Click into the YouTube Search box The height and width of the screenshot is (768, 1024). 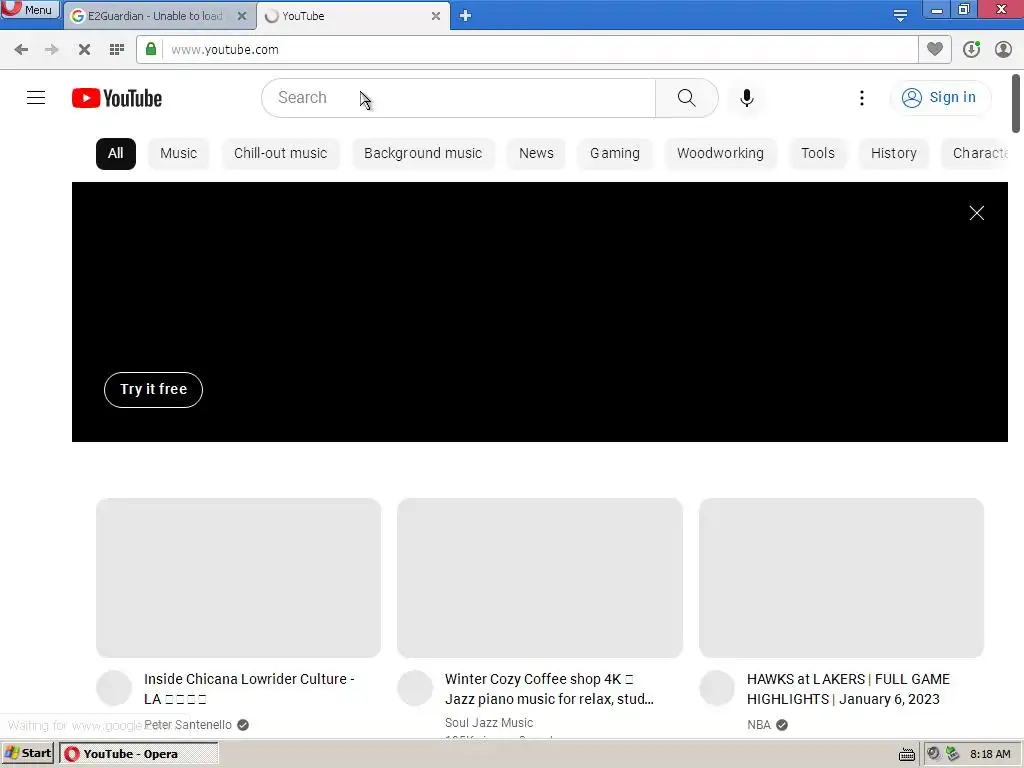tap(458, 98)
